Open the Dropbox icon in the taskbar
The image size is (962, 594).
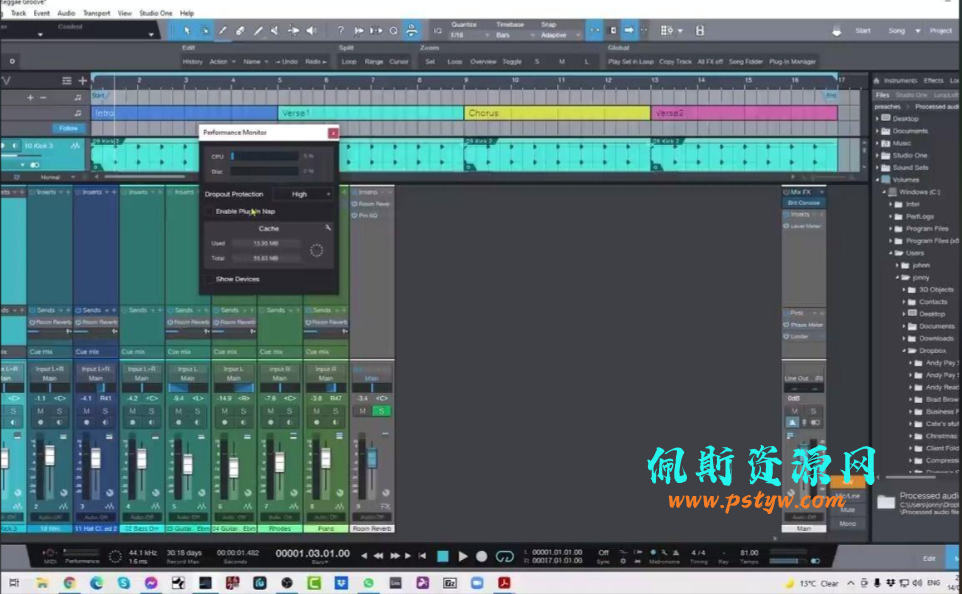tap(341, 583)
